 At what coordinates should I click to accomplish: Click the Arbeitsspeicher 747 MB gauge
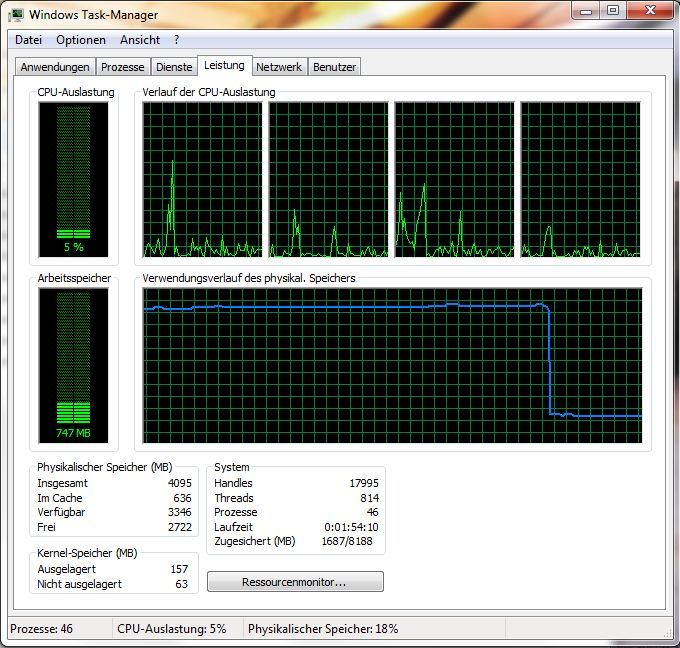point(73,366)
